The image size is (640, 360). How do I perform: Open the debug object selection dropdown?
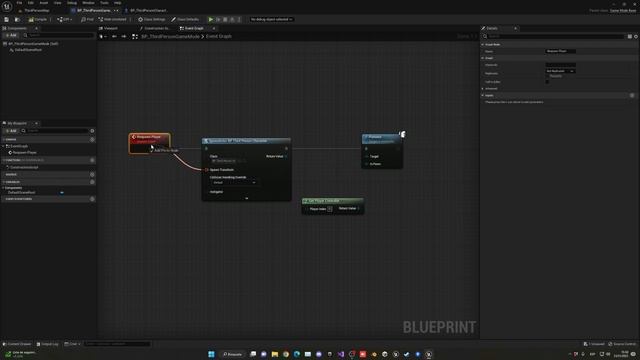click(x=271, y=19)
